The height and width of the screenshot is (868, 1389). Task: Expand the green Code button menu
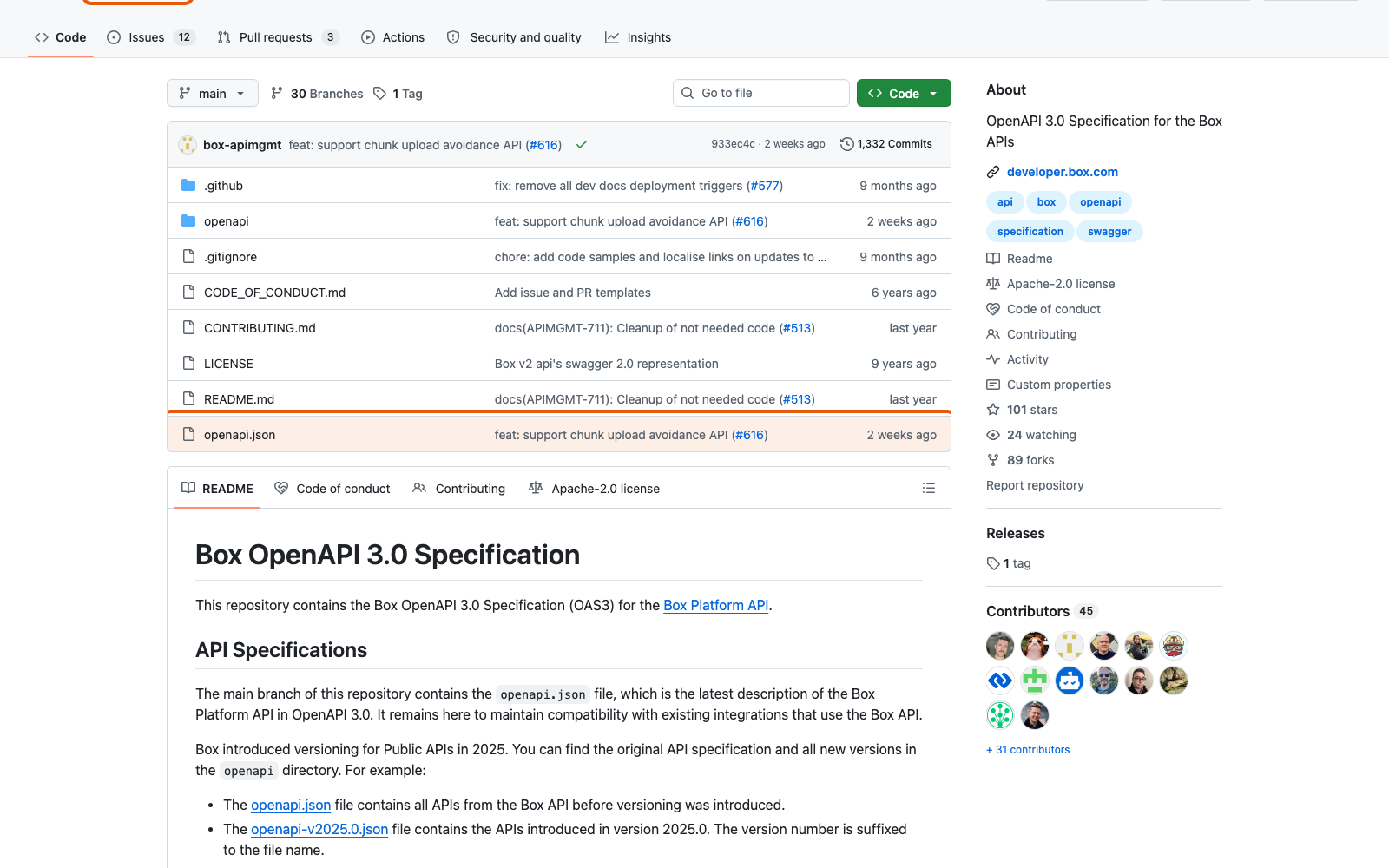tap(904, 93)
